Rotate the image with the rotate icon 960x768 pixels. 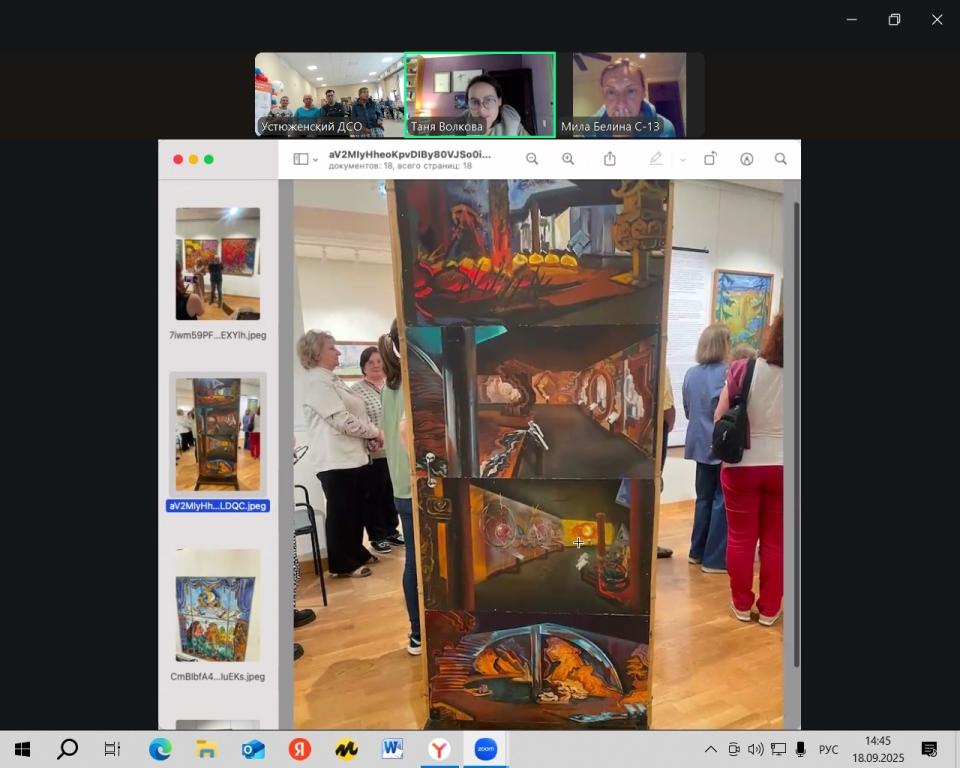coord(710,159)
